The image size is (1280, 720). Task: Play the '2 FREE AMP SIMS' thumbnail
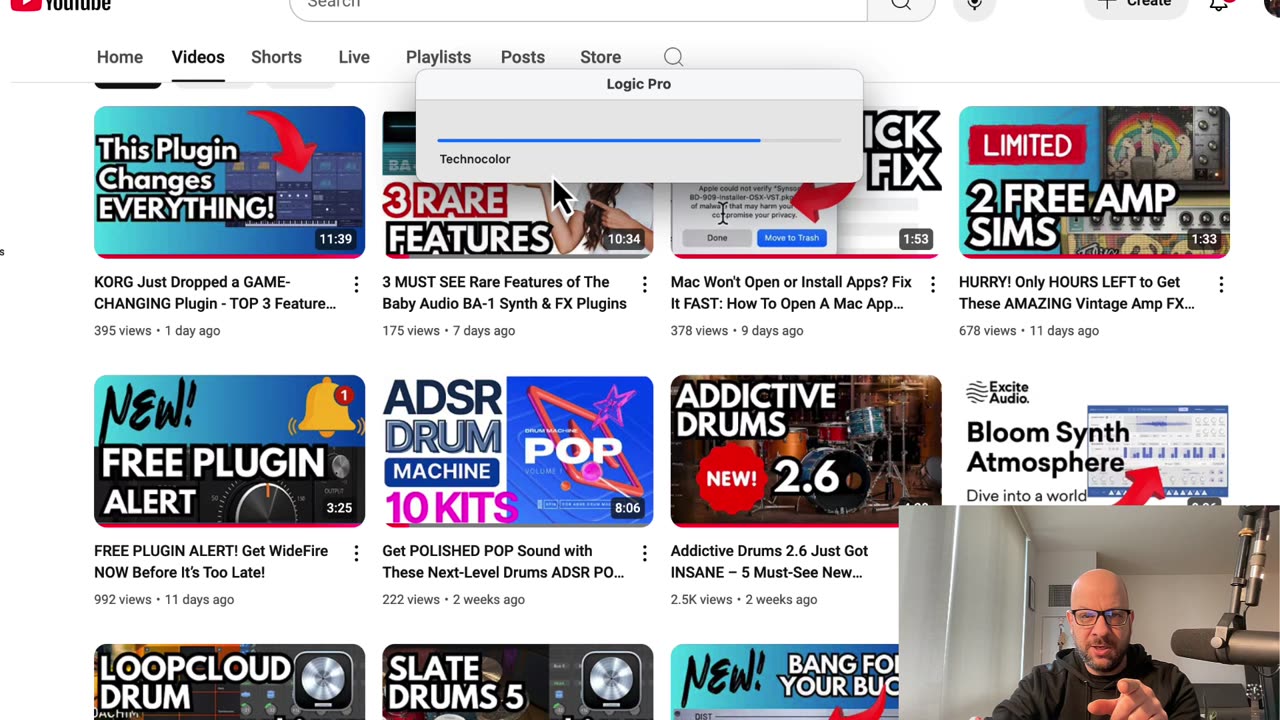point(1094,182)
